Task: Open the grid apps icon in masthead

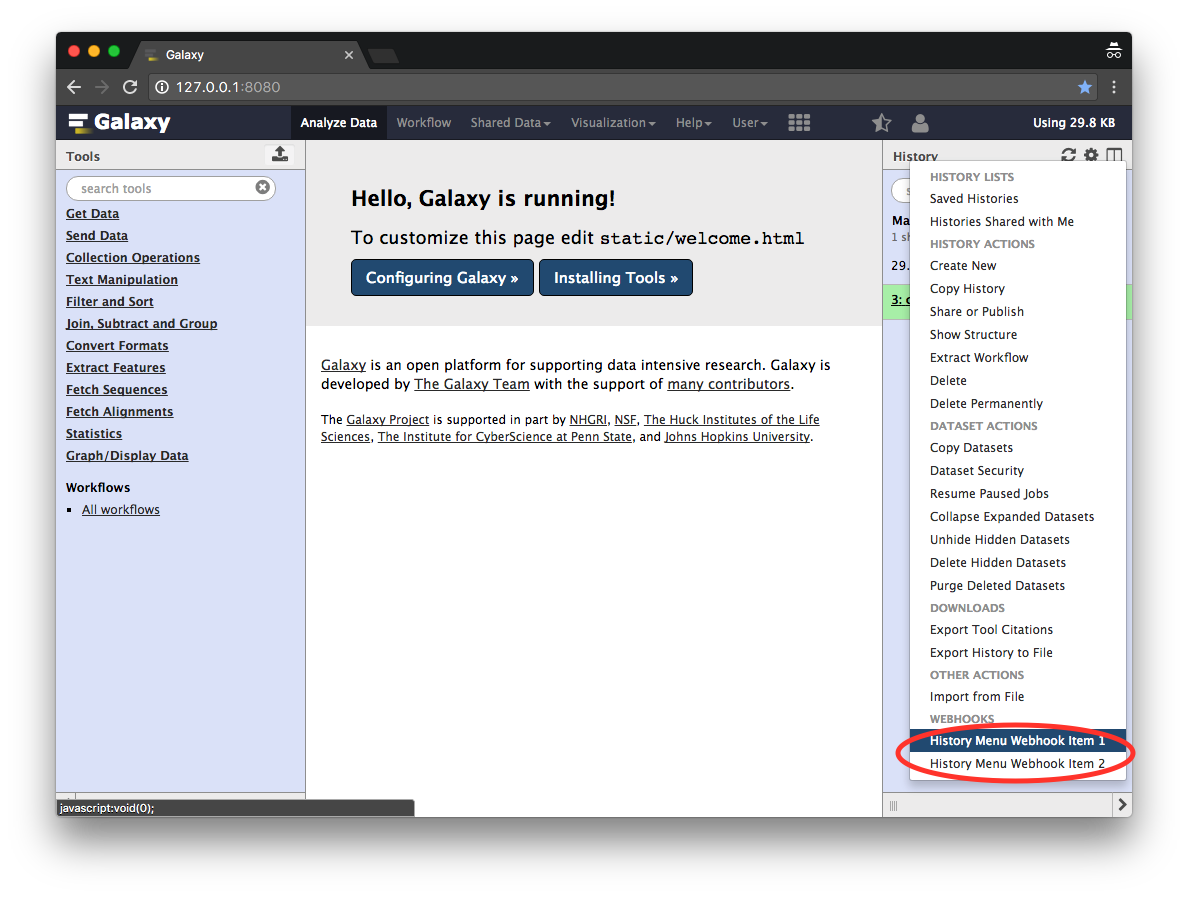Action: 799,123
